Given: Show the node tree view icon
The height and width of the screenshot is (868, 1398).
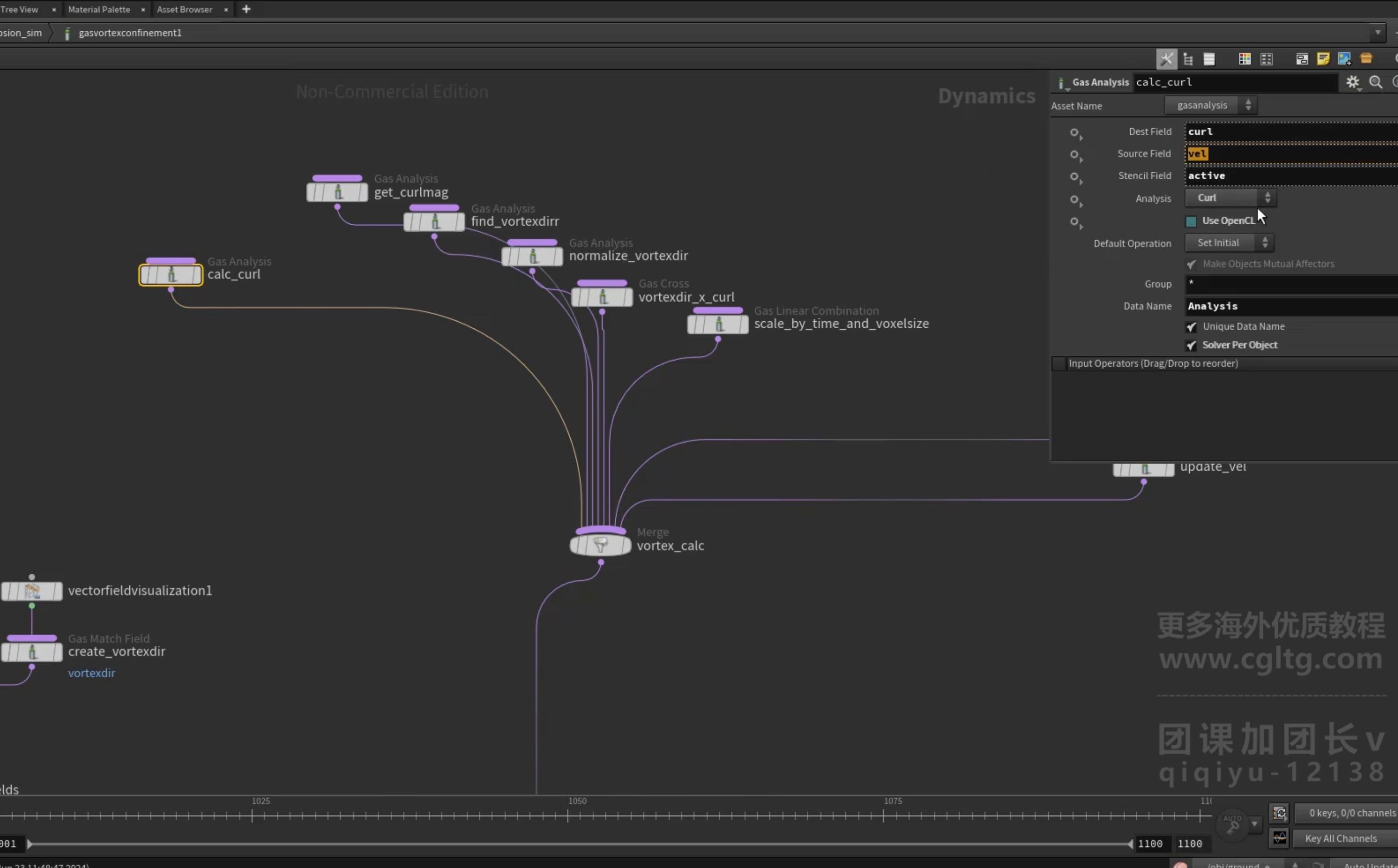Looking at the screenshot, I should 1188,59.
